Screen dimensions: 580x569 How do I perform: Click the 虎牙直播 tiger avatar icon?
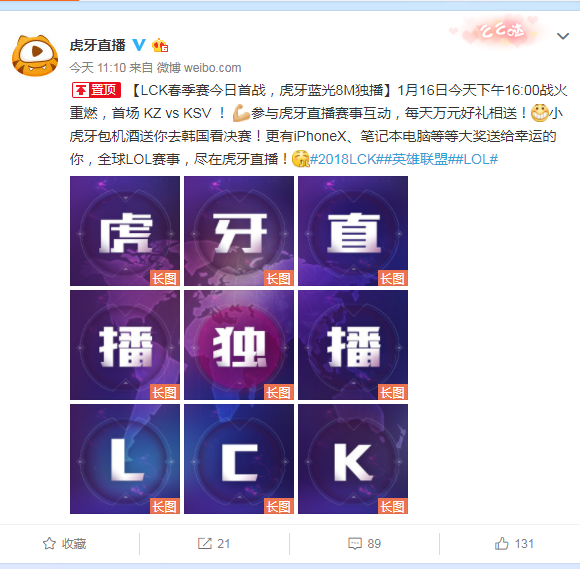35,55
